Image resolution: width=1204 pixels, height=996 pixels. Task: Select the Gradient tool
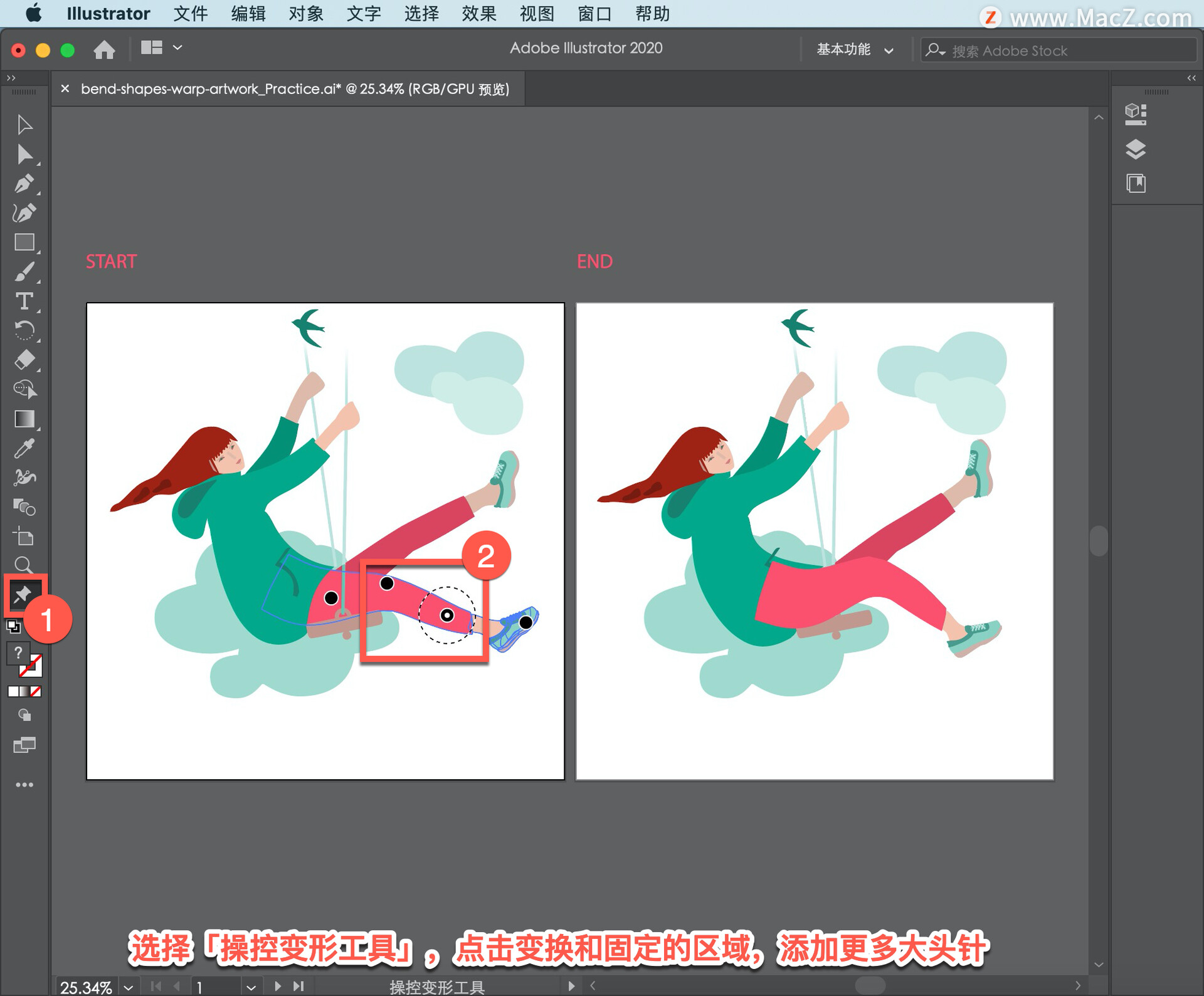point(24,419)
